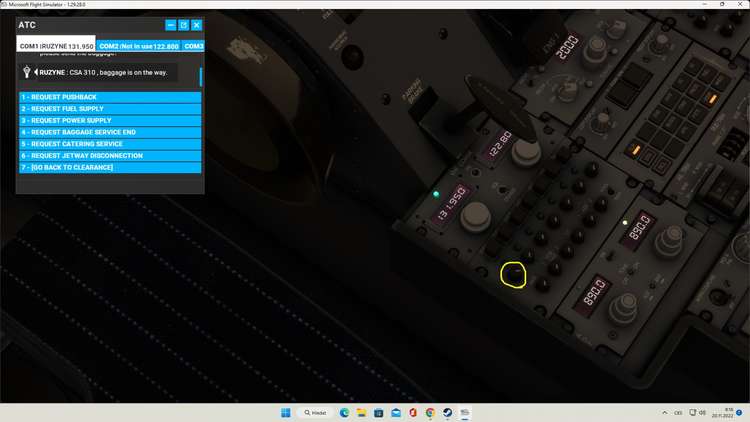
Task: Open the notification badge in the tray
Action: click(x=739, y=412)
